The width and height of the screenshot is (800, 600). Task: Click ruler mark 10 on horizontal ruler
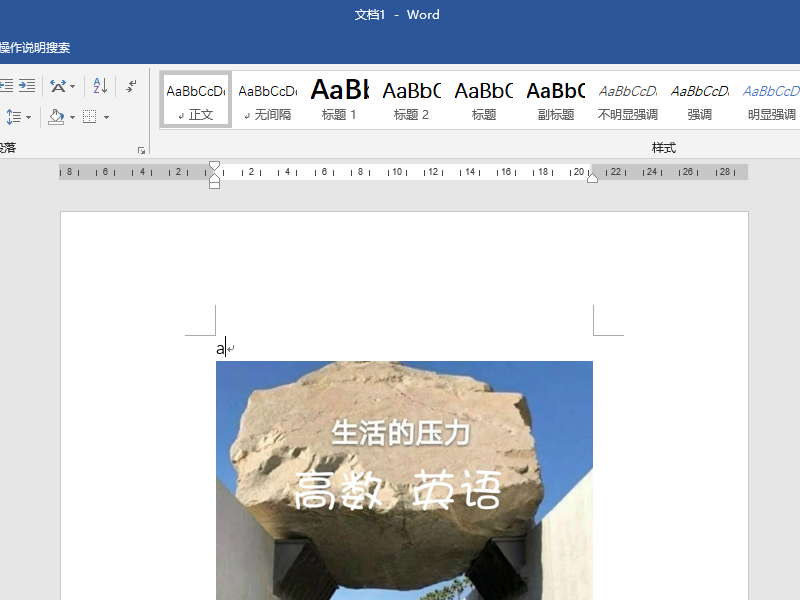(x=397, y=172)
